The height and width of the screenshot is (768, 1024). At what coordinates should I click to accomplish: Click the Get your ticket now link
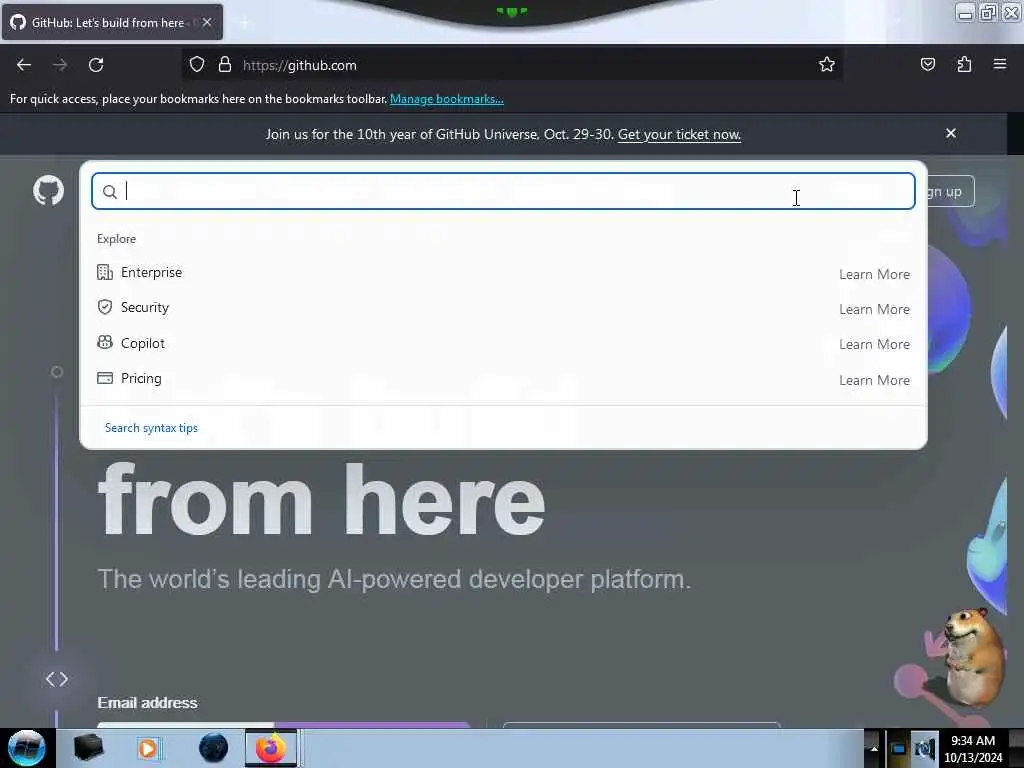coord(679,135)
